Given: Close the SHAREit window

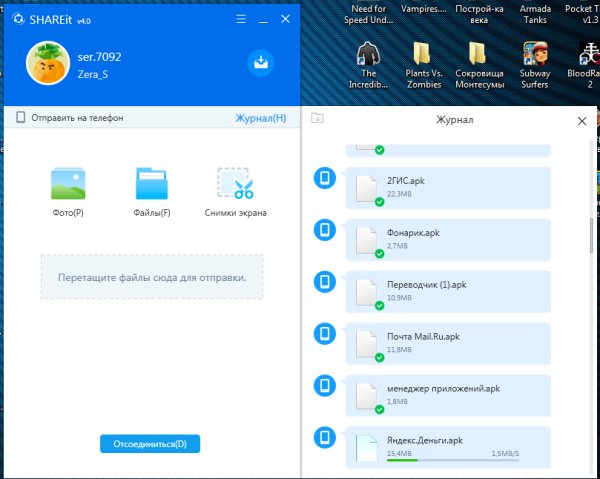Looking at the screenshot, I should click(x=285, y=19).
